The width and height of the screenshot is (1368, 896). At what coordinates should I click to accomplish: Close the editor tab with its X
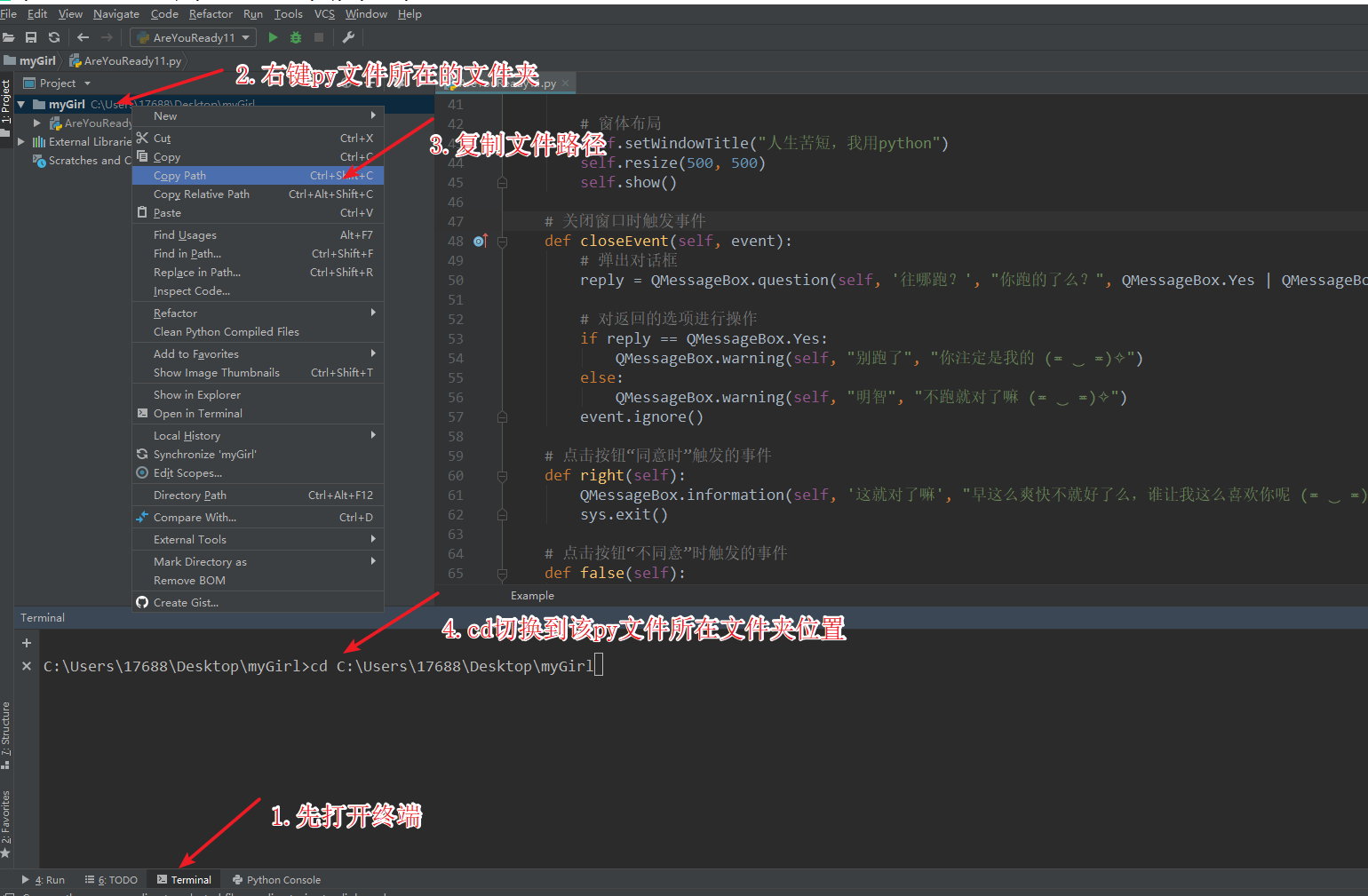pyautogui.click(x=565, y=83)
